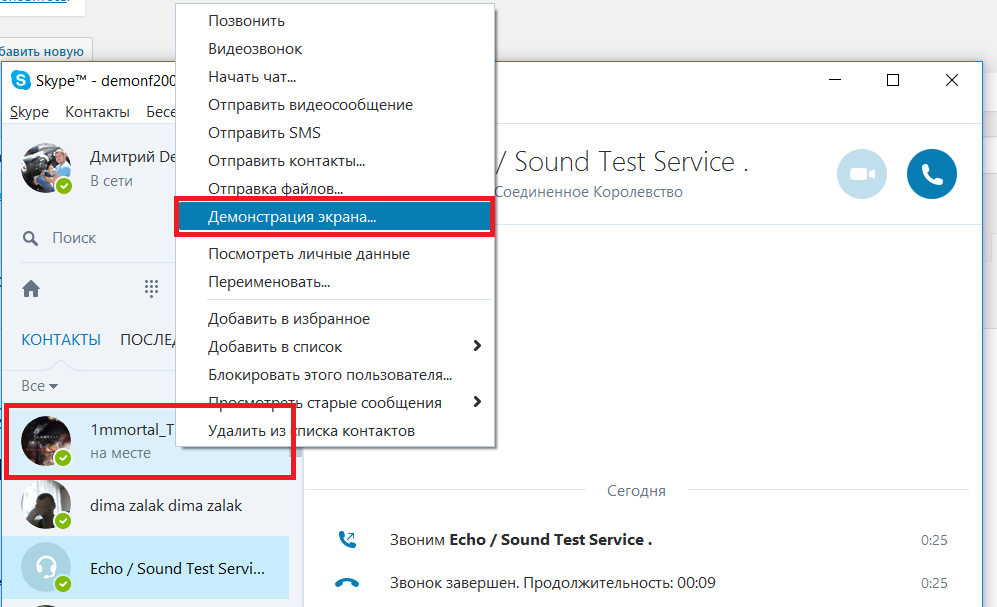Open Дмитрий's profile avatar
The width and height of the screenshot is (997, 607).
[x=46, y=168]
